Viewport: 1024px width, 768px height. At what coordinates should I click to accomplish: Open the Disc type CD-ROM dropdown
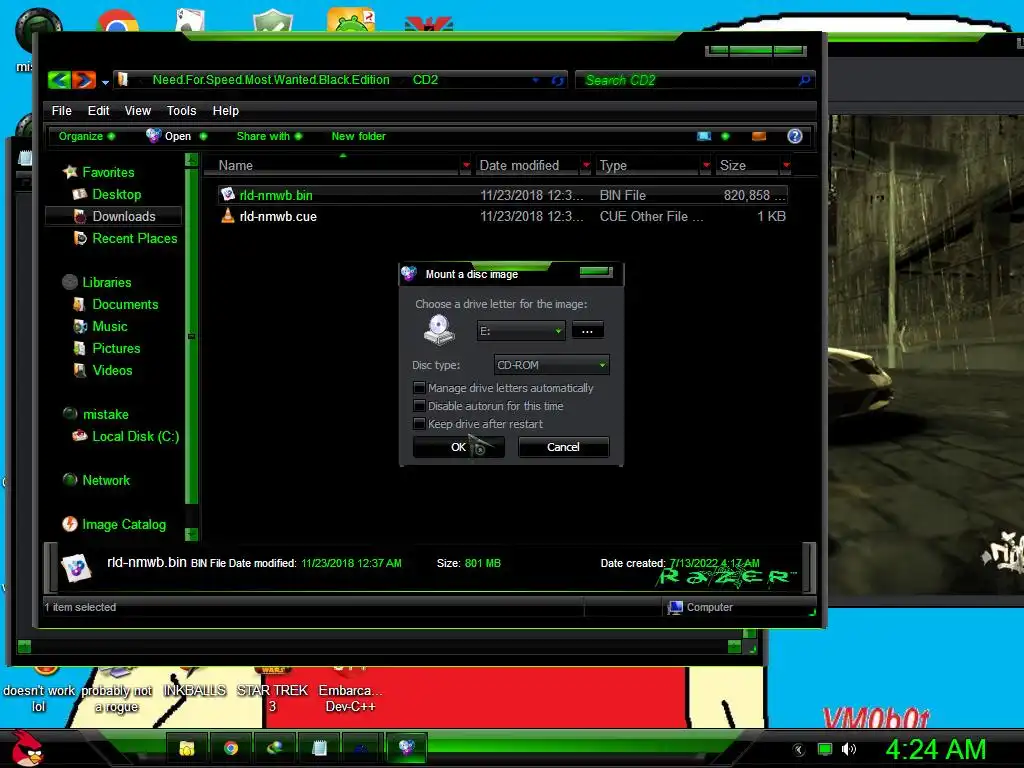[x=552, y=365]
